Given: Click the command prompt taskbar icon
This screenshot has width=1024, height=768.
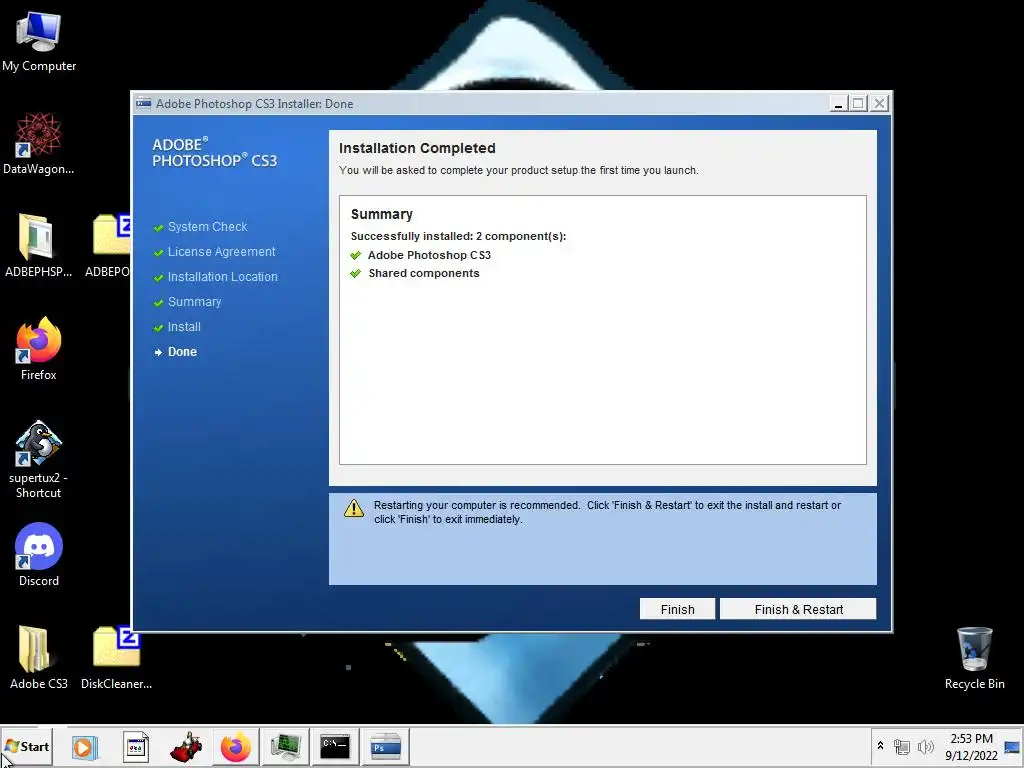Looking at the screenshot, I should tap(335, 746).
